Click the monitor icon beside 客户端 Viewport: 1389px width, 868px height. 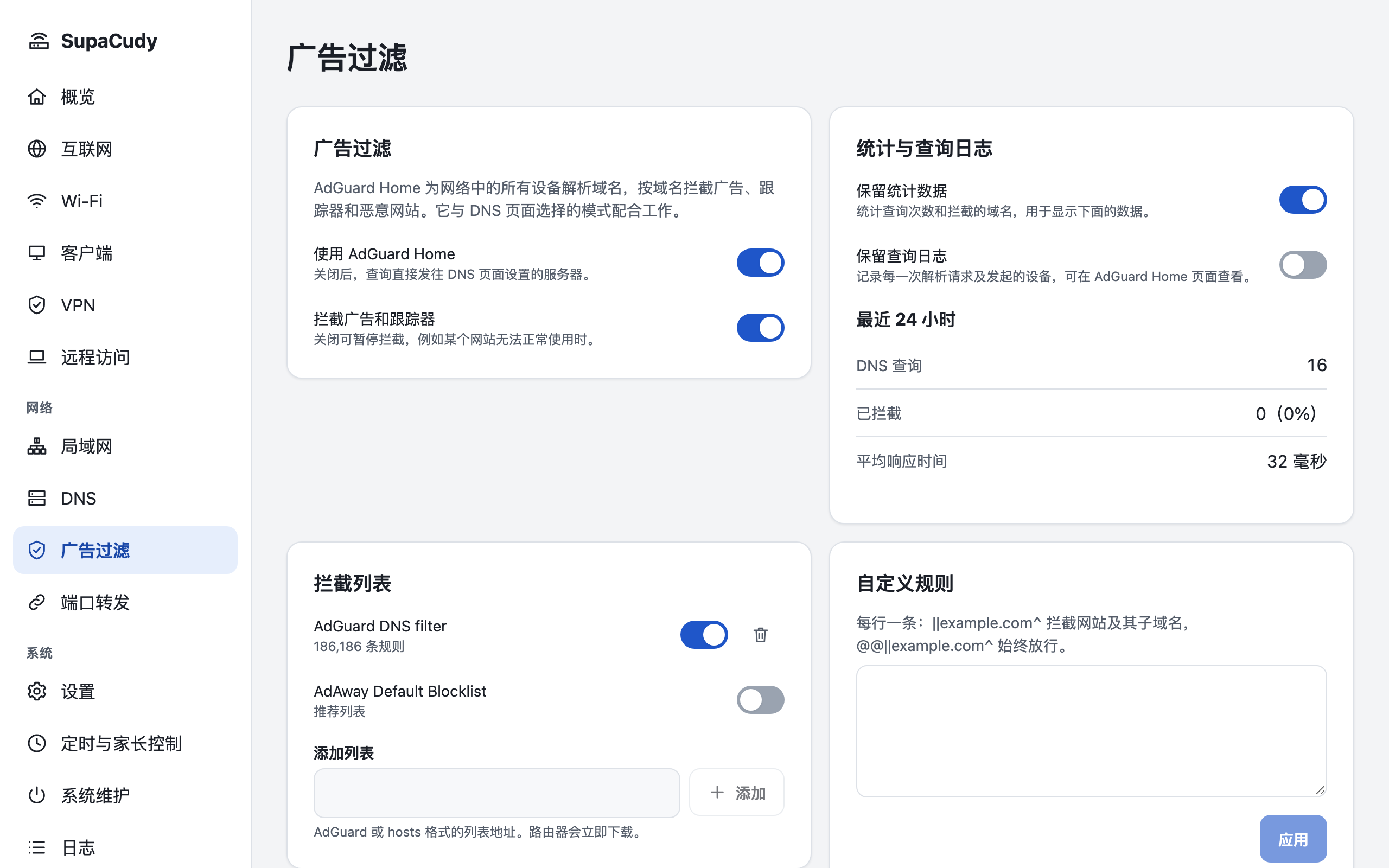tap(37, 253)
